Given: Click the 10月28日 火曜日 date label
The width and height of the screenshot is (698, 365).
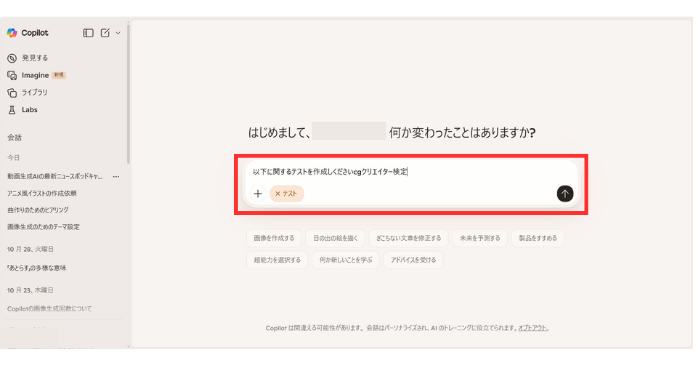Looking at the screenshot, I should coord(30,249).
